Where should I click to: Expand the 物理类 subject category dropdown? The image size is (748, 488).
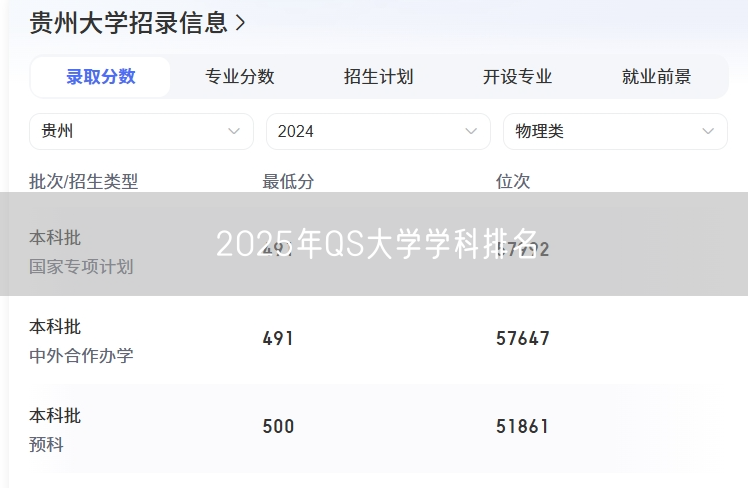tap(615, 131)
